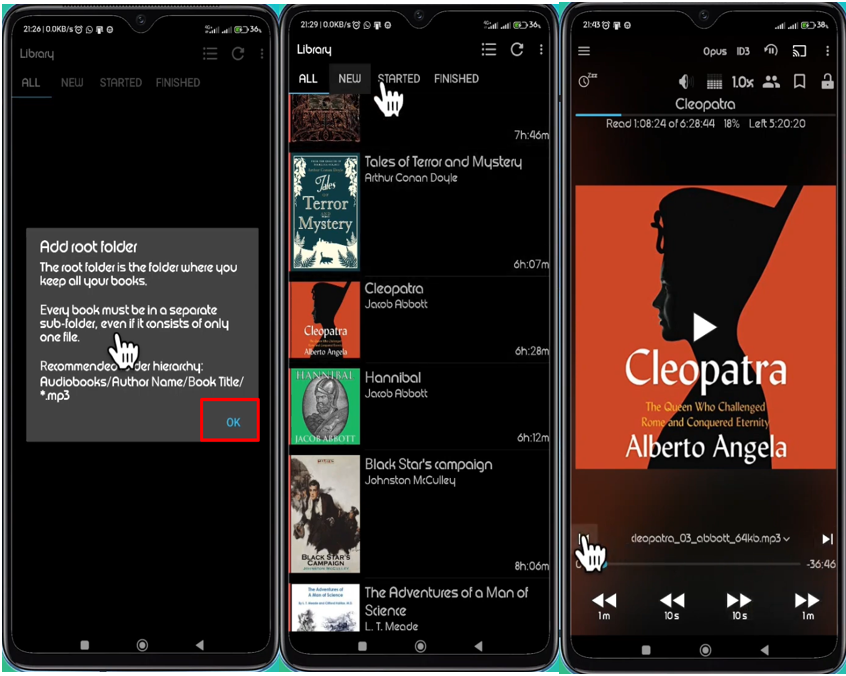The height and width of the screenshot is (676, 846).
Task: Rewind ten seconds with the 10s back button
Action: [x=672, y=605]
